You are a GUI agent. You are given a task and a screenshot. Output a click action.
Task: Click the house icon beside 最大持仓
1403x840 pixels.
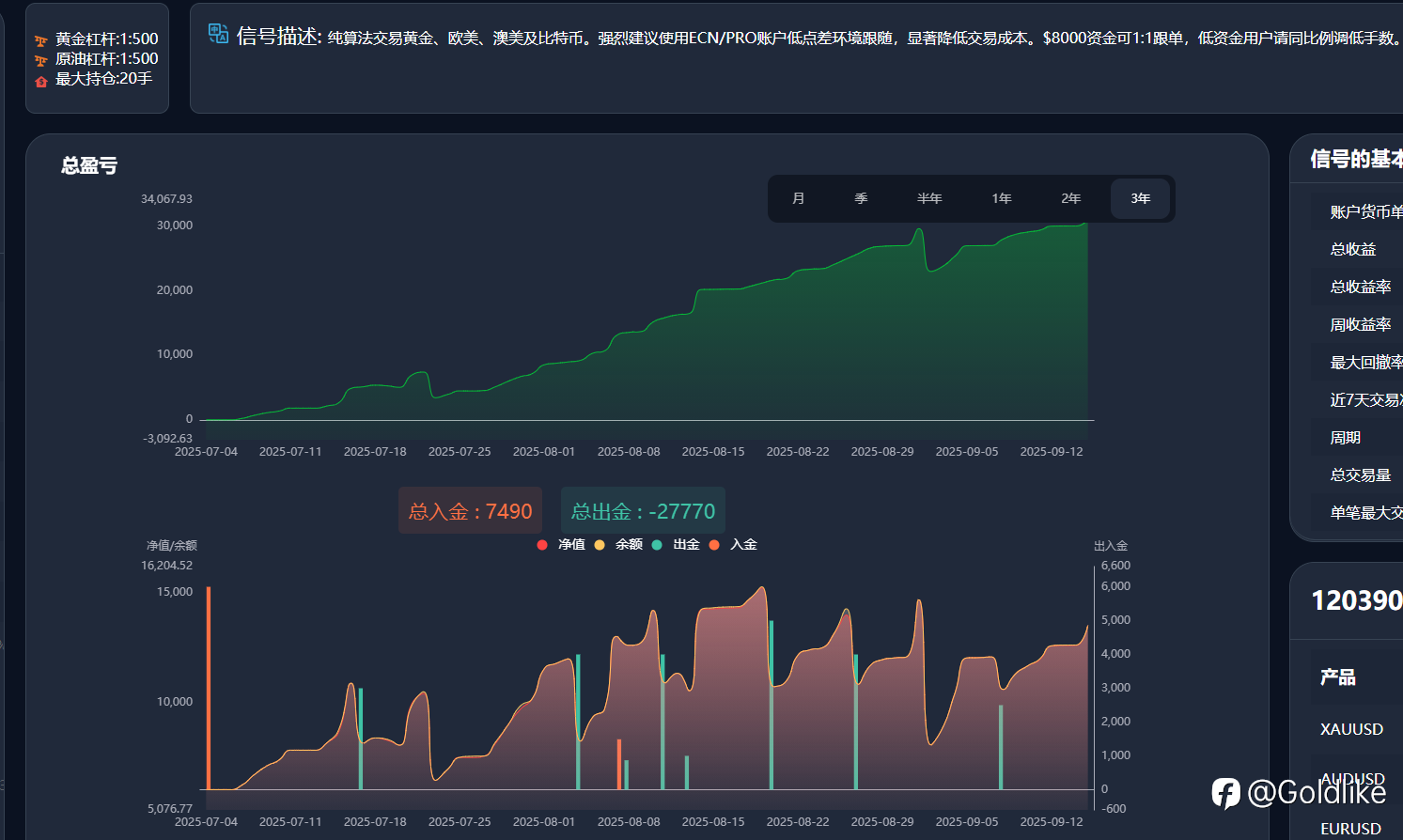(x=41, y=82)
